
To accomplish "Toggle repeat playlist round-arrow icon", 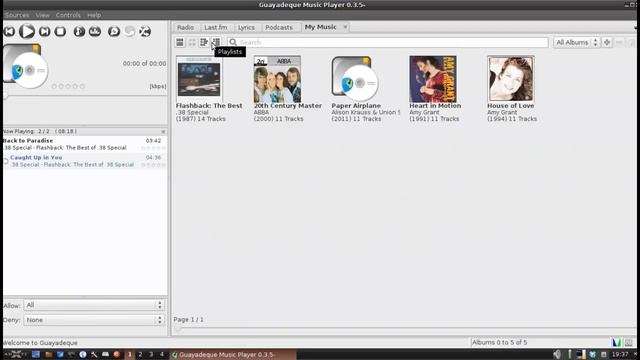I will coord(114,31).
